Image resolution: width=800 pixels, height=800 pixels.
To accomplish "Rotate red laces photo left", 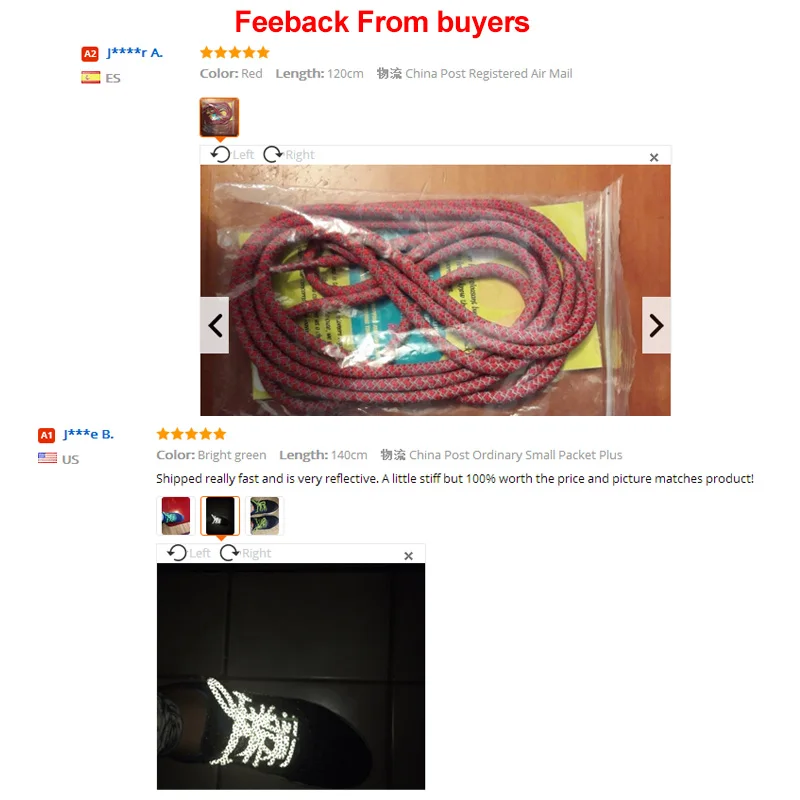I will [x=233, y=155].
